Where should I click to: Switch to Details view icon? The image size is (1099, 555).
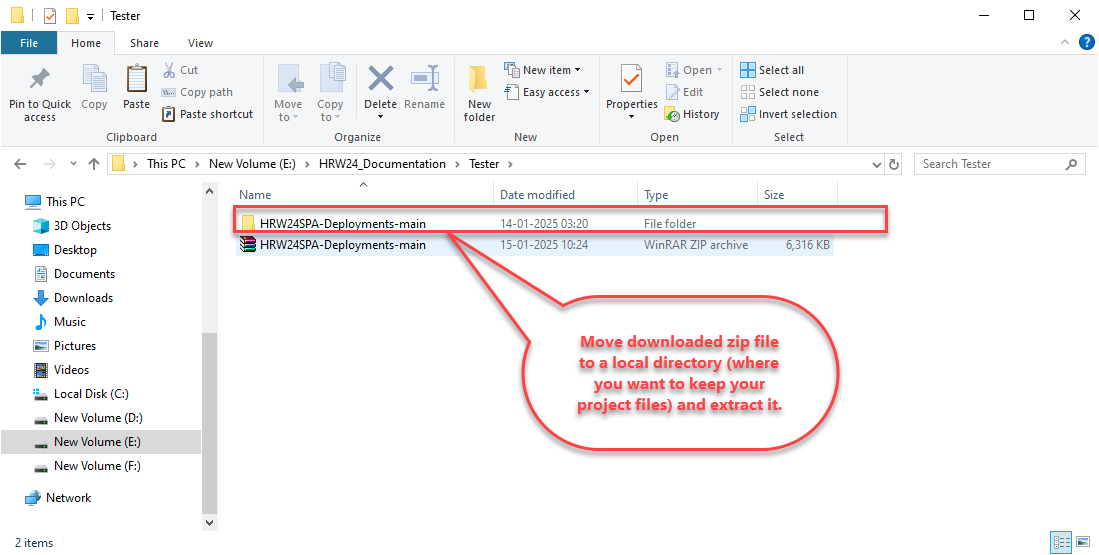point(1061,542)
